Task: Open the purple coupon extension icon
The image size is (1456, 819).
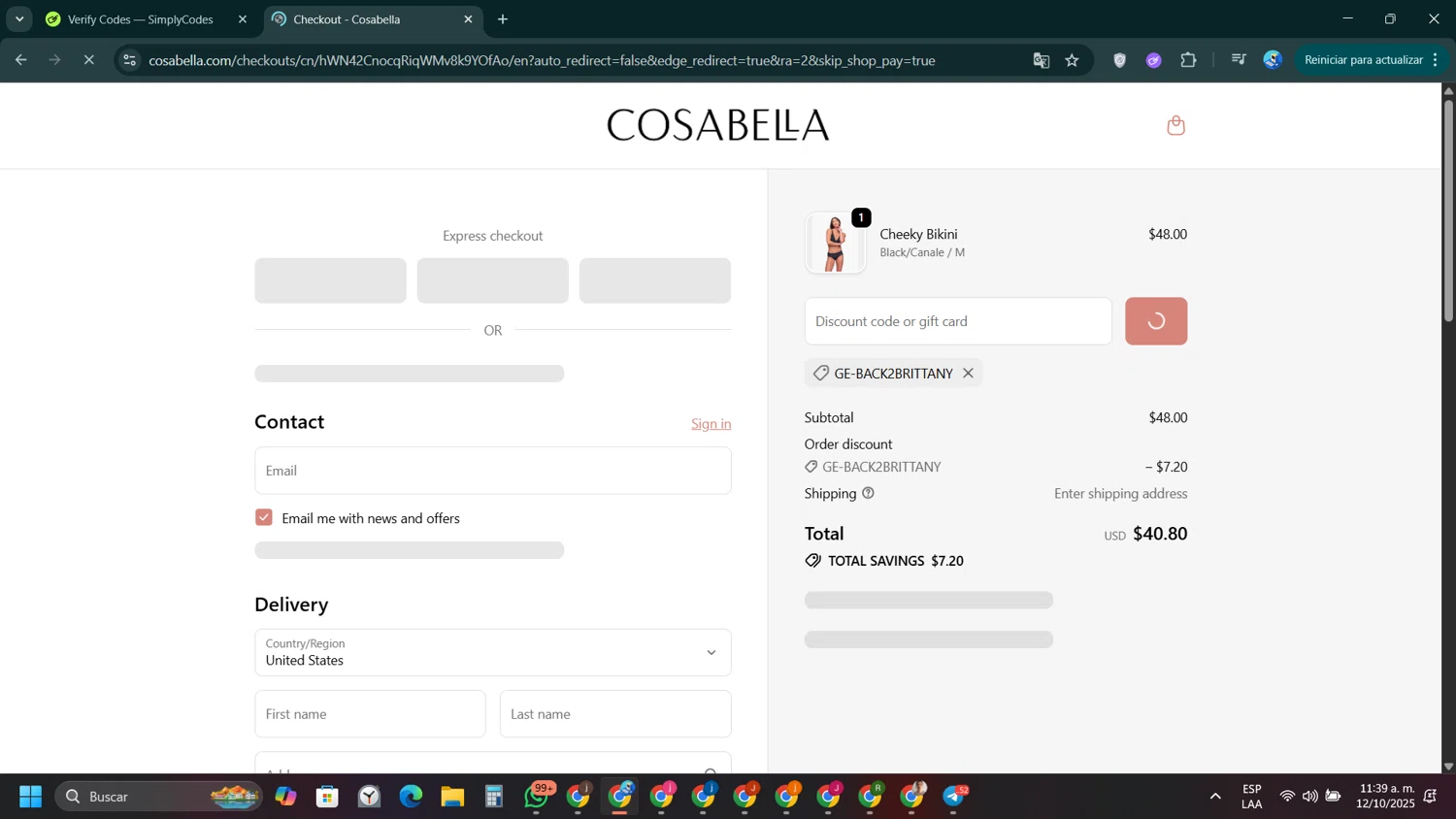Action: [x=1154, y=60]
